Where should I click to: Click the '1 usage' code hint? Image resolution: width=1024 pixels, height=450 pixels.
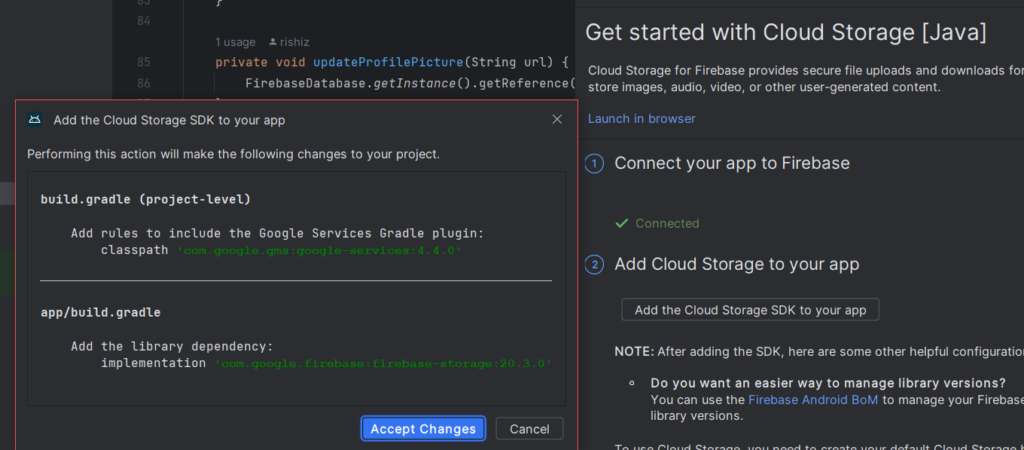click(236, 42)
